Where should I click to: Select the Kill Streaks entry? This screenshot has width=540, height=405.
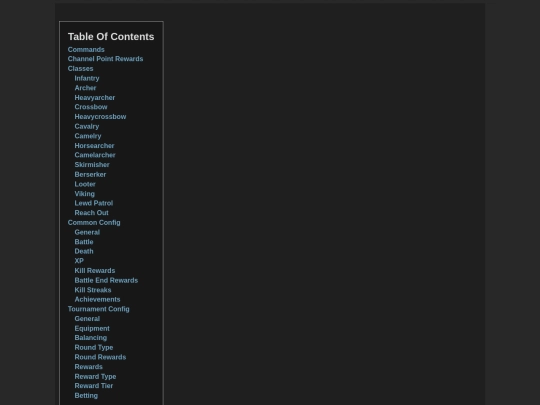(x=93, y=290)
